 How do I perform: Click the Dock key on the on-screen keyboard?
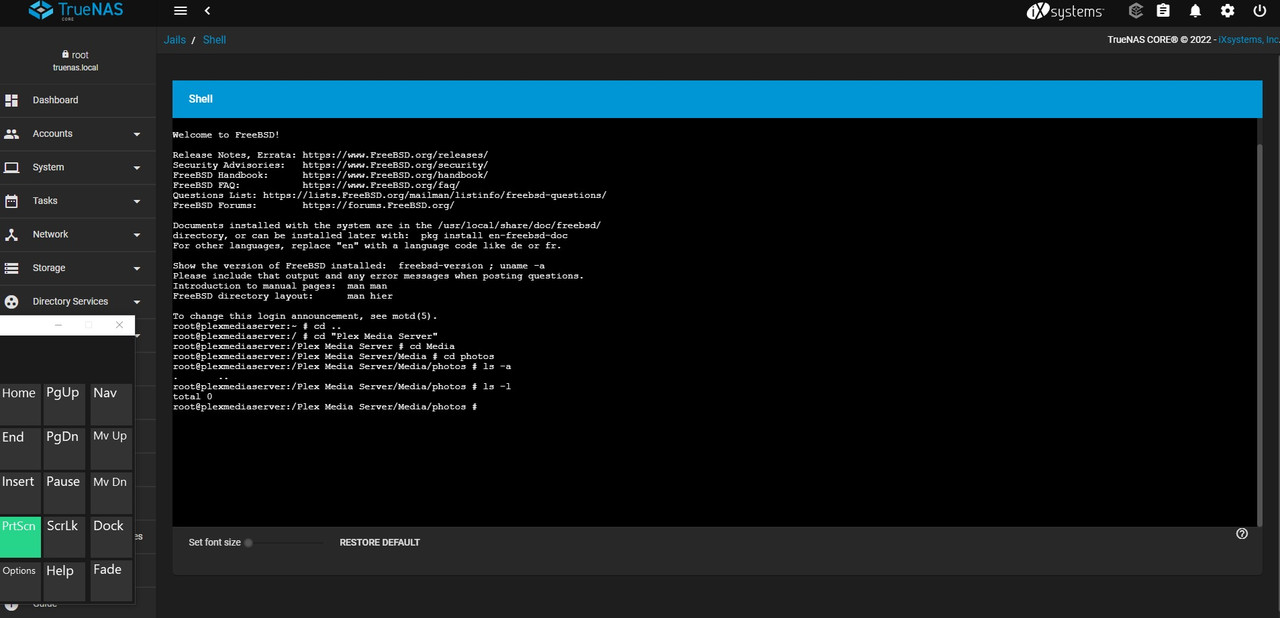pyautogui.click(x=110, y=536)
